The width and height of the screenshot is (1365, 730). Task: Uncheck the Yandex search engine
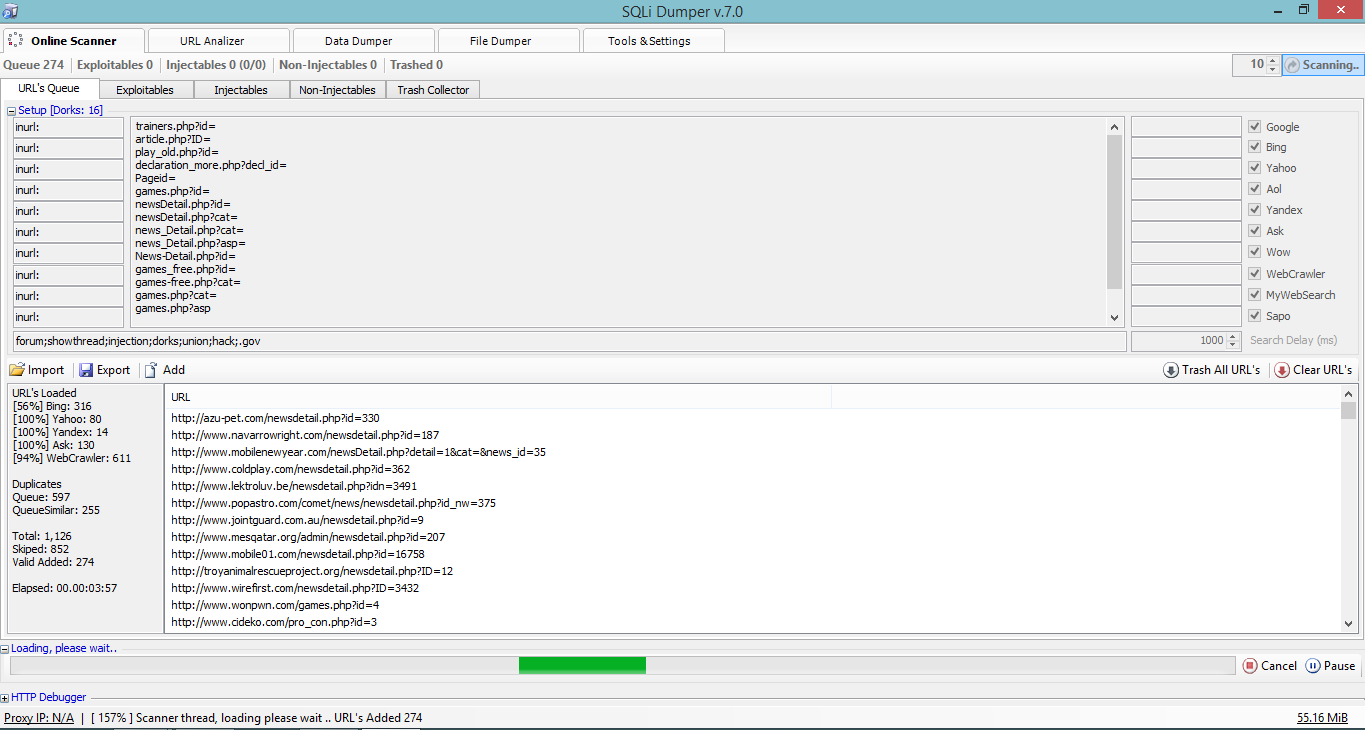[x=1254, y=210]
